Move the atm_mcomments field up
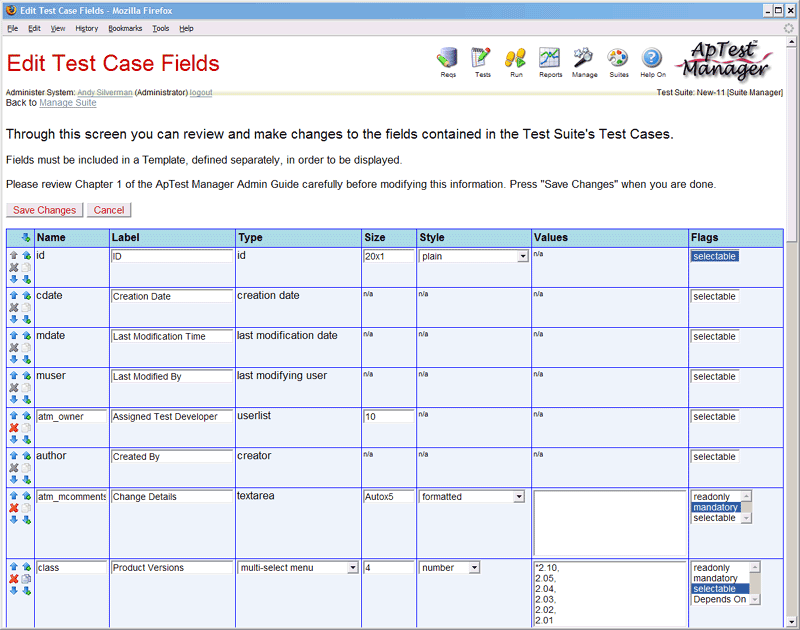The width and height of the screenshot is (800, 630). tap(14, 495)
